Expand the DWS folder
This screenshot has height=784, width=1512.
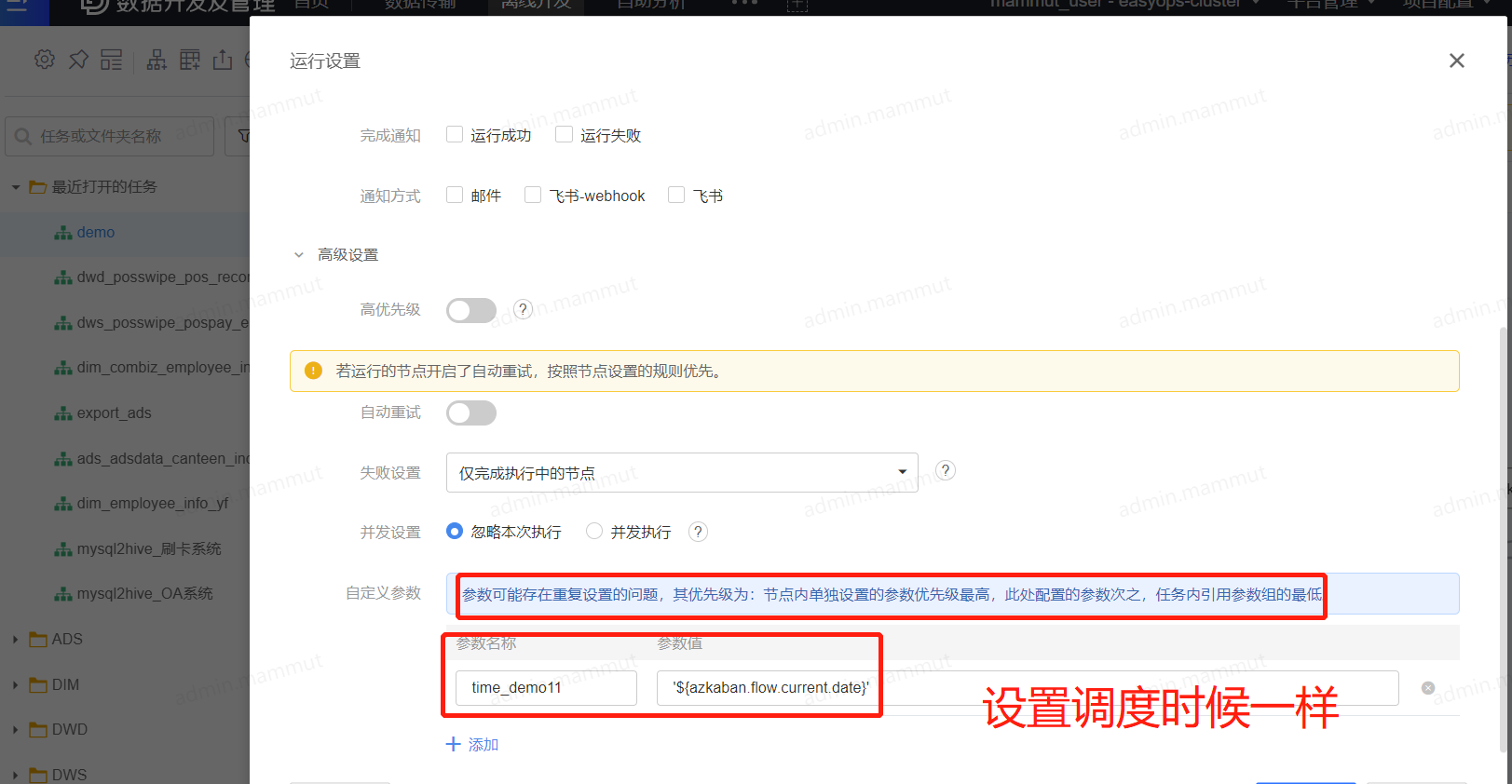16,775
